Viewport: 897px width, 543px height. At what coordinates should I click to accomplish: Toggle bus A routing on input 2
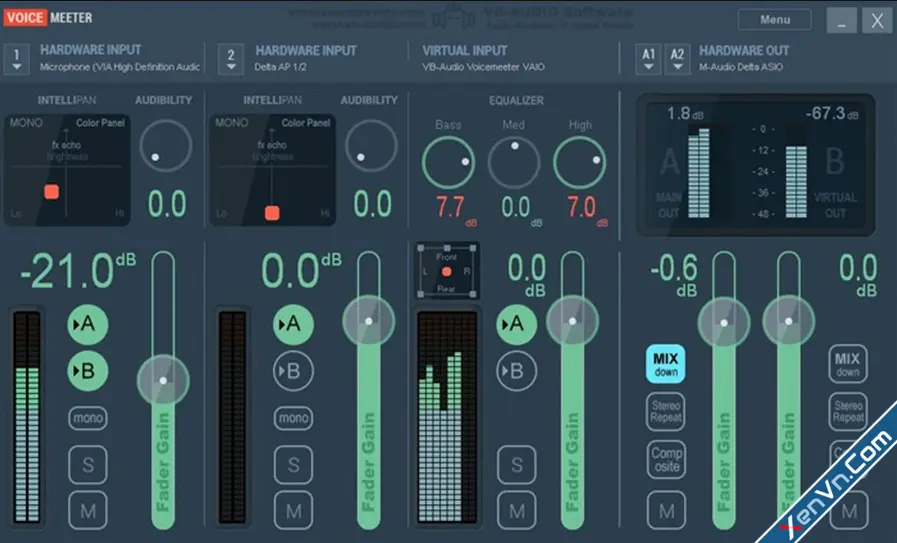point(293,324)
